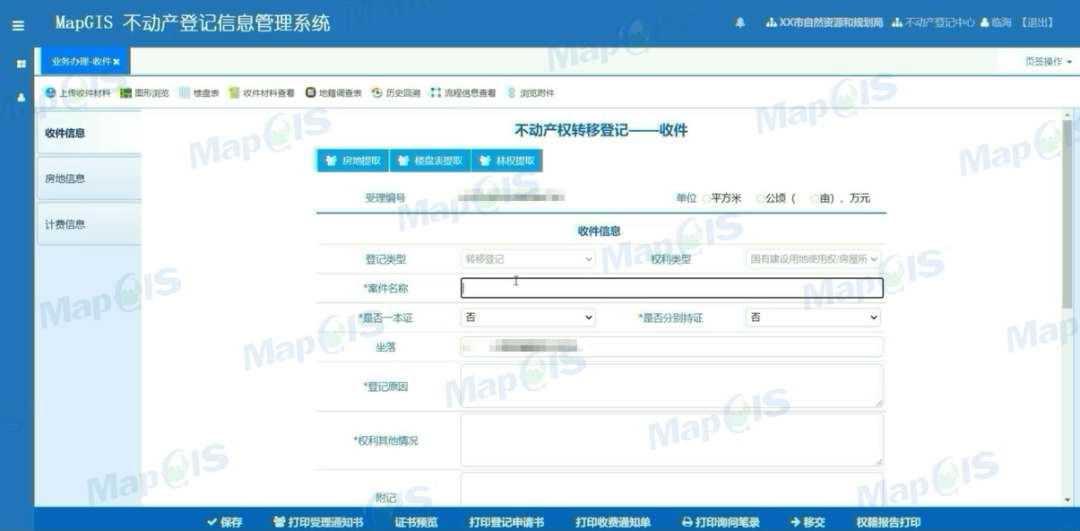Image resolution: width=1080 pixels, height=531 pixels.
Task: Open 登记类型 dropdown
Action: (528, 259)
